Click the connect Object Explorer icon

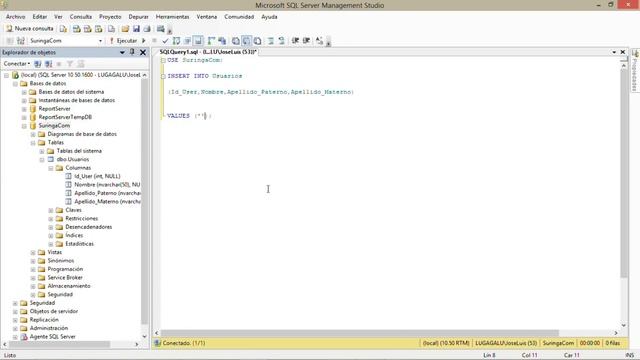coord(38,64)
